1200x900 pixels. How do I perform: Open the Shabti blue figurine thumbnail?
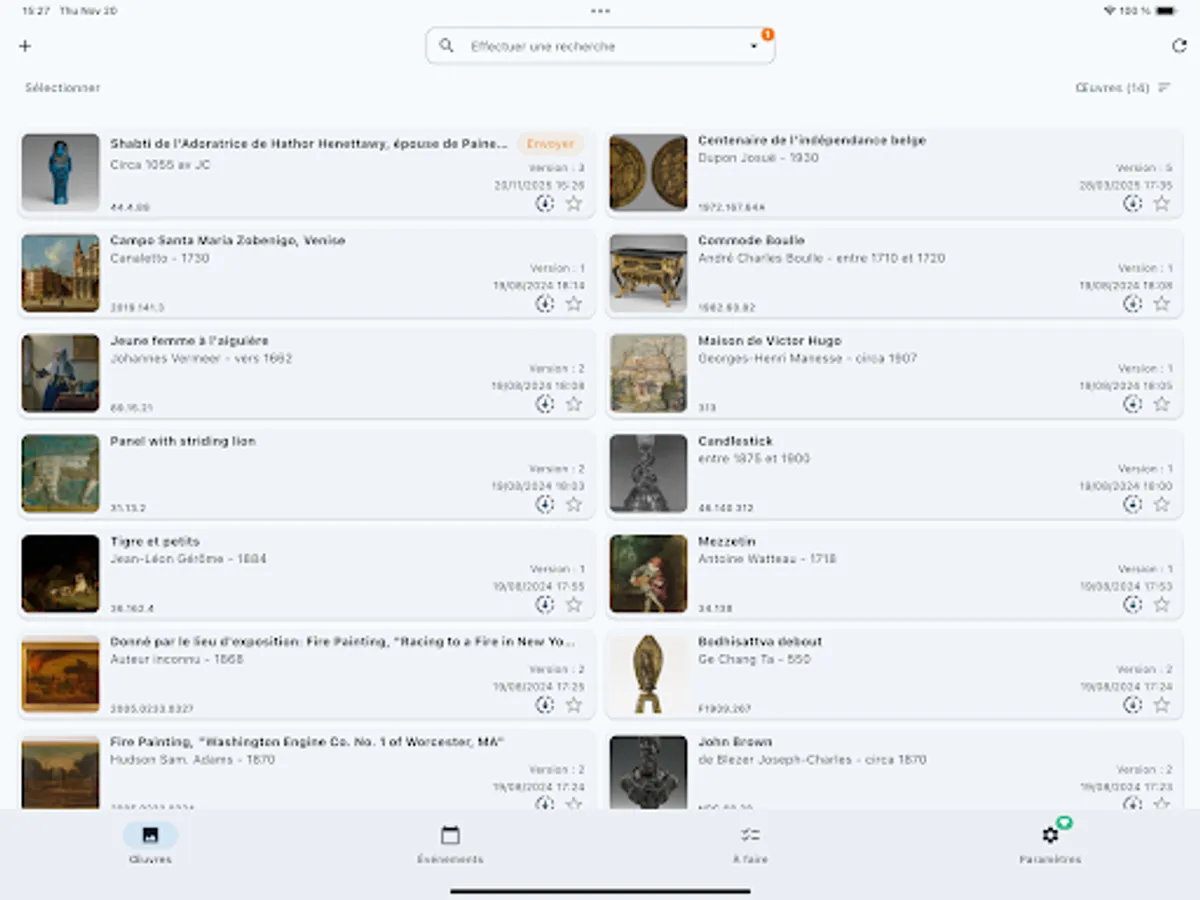point(60,173)
